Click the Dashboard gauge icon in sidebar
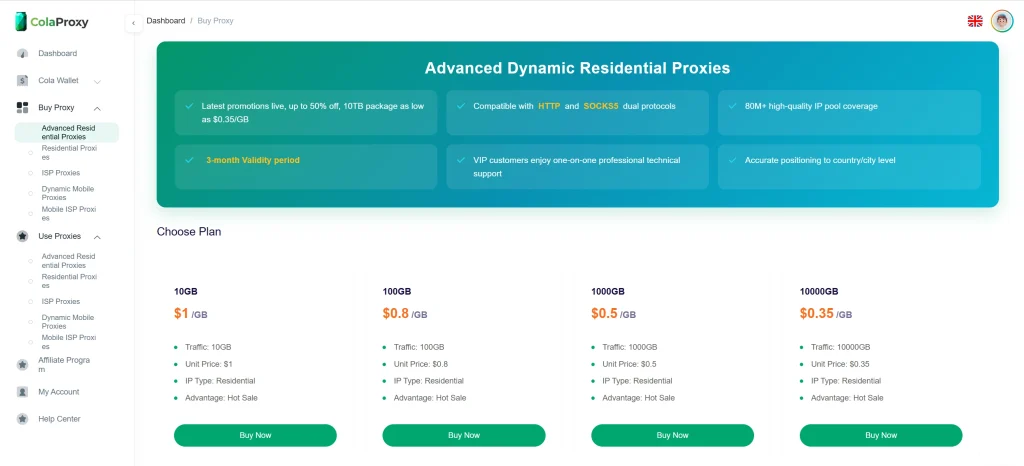This screenshot has height=466, width=1024. click(22, 54)
